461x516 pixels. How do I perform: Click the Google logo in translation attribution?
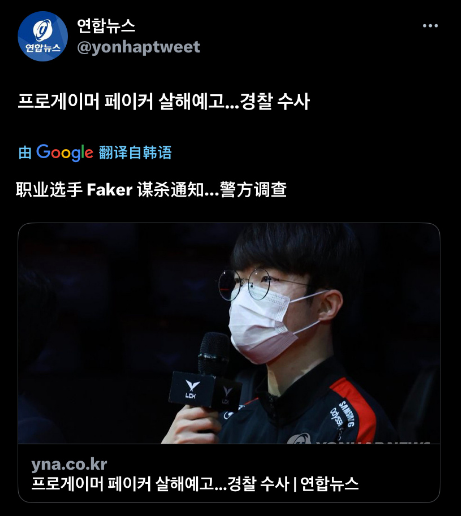(x=65, y=153)
